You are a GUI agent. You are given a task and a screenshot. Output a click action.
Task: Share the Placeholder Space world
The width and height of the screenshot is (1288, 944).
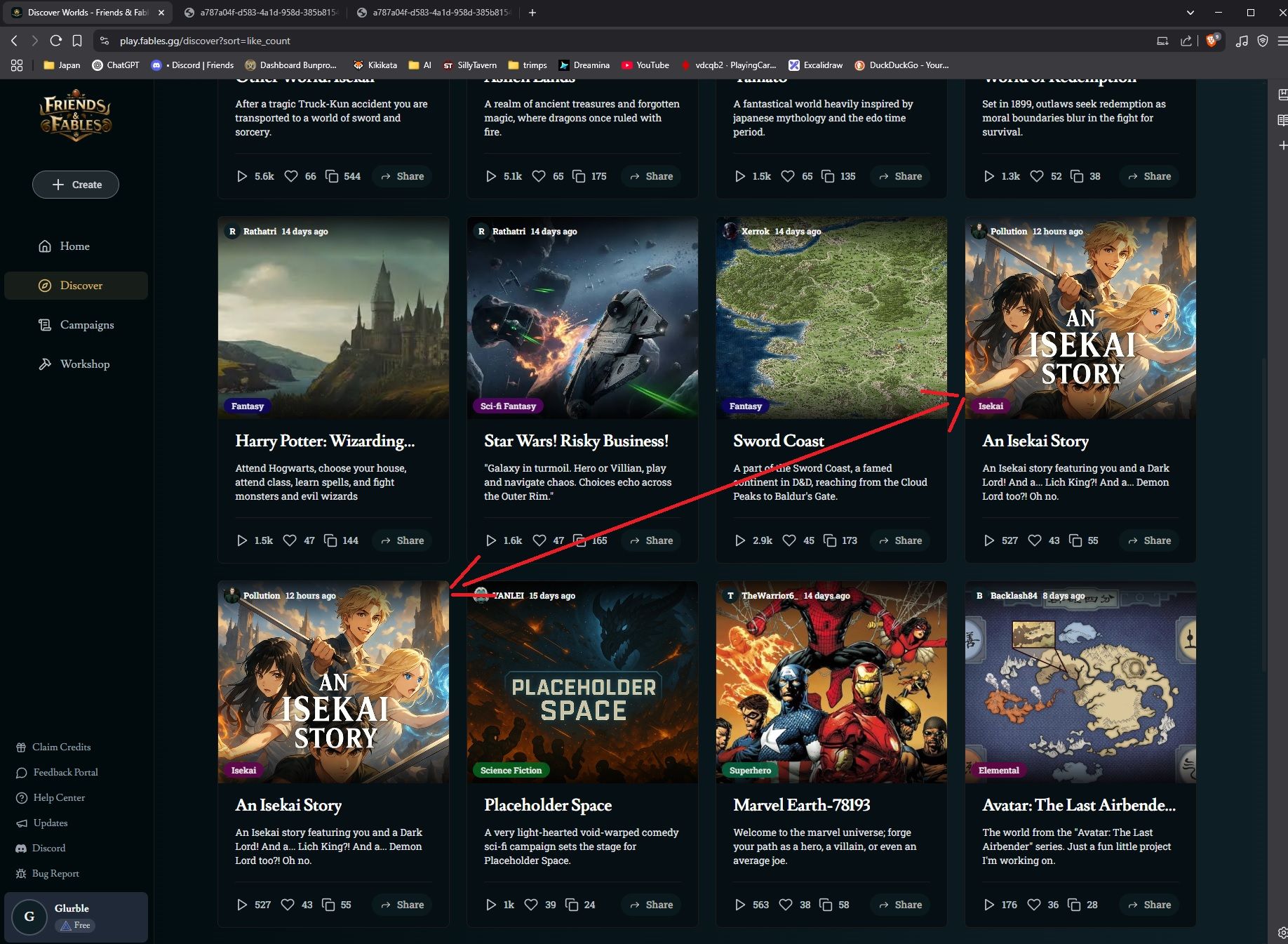(x=652, y=905)
